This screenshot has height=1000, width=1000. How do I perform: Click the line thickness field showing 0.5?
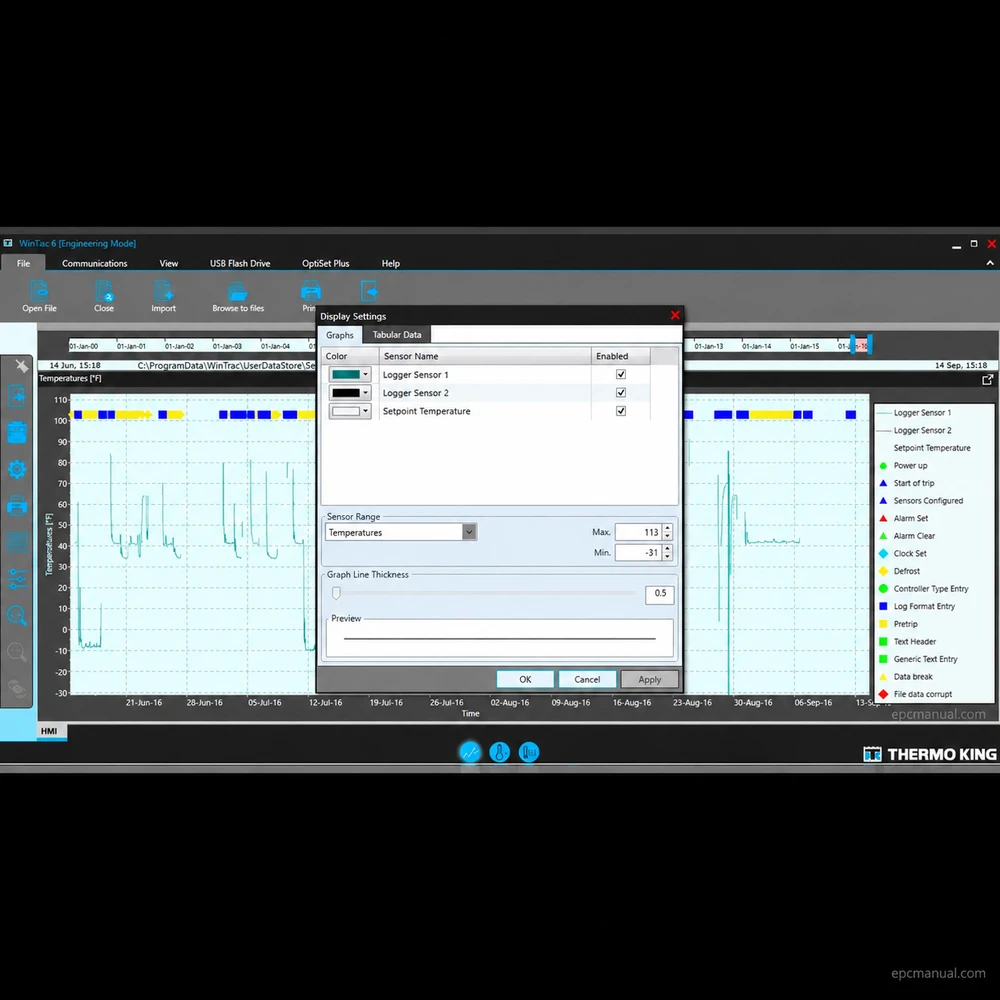pyautogui.click(x=659, y=594)
